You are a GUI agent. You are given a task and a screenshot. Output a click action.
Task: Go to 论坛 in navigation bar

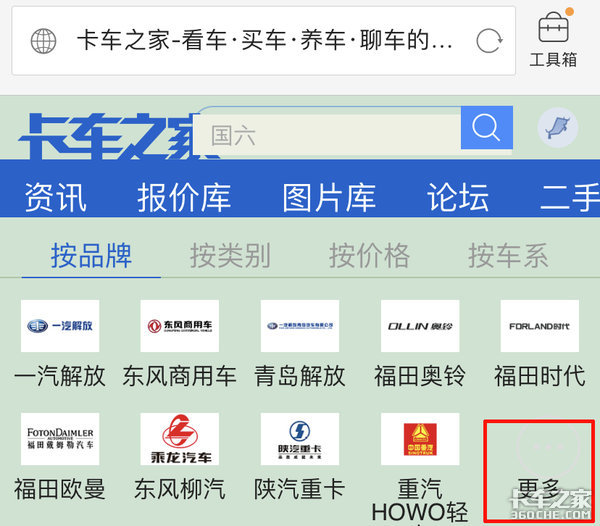pyautogui.click(x=458, y=197)
